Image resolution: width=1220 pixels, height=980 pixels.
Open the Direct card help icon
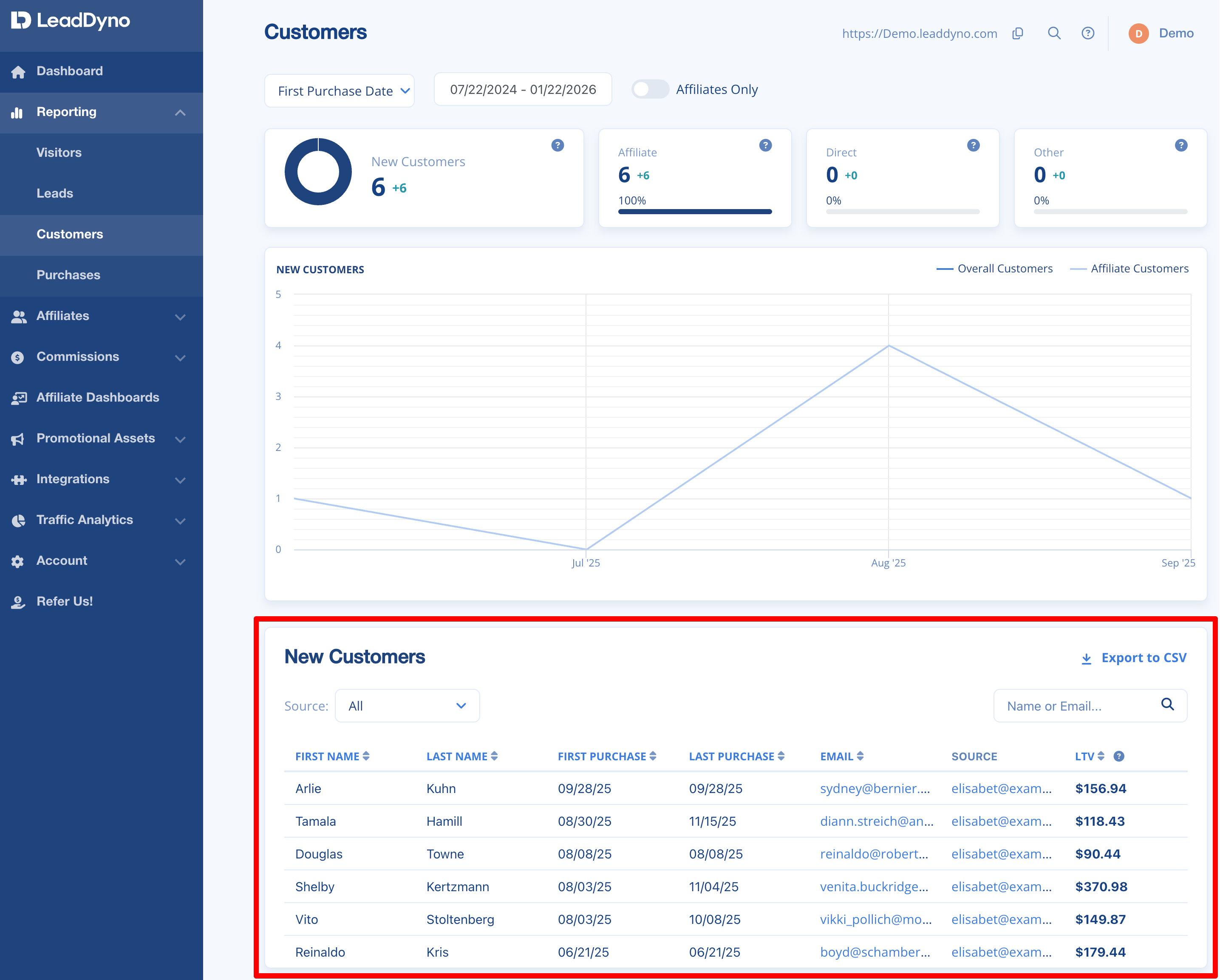coord(973,145)
